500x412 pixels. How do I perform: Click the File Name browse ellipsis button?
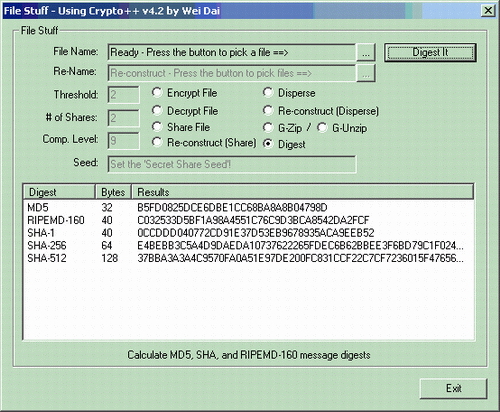coord(366,52)
